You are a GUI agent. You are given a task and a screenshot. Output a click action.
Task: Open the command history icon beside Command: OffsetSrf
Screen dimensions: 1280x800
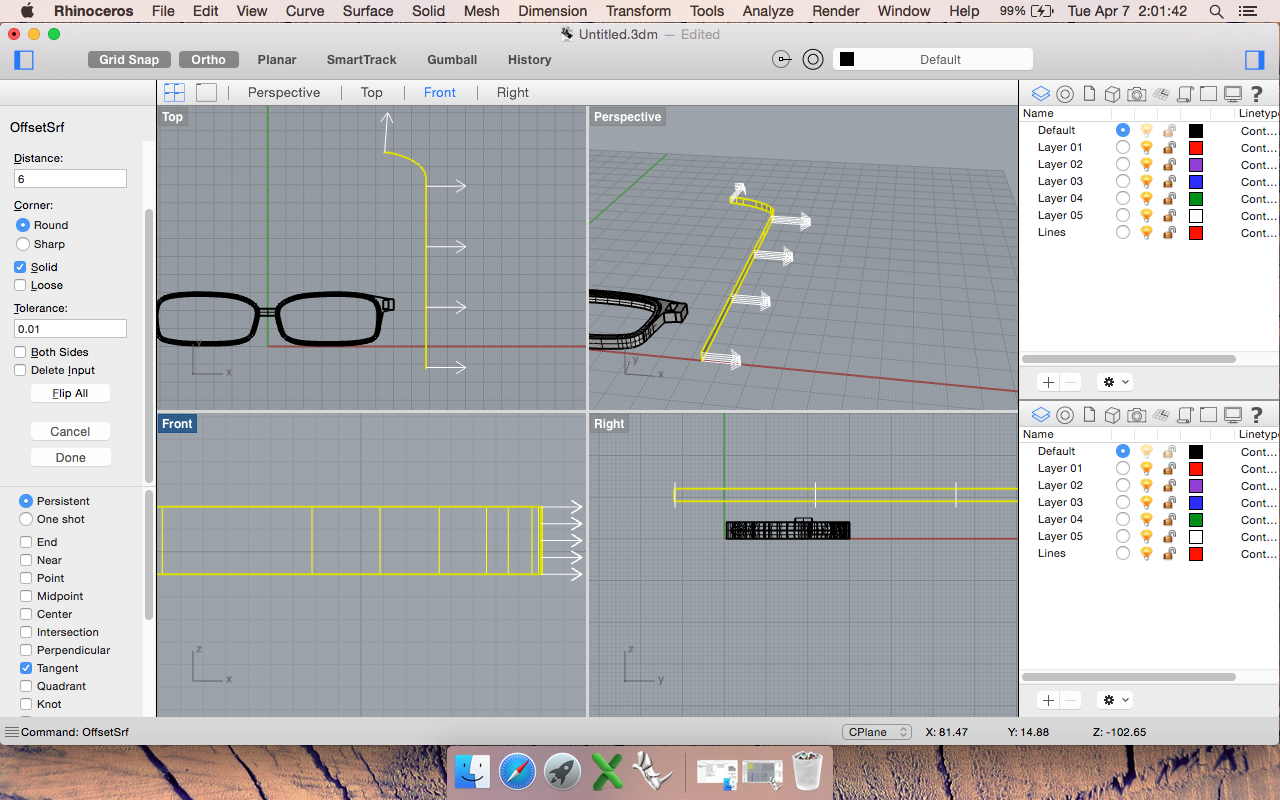(12, 732)
